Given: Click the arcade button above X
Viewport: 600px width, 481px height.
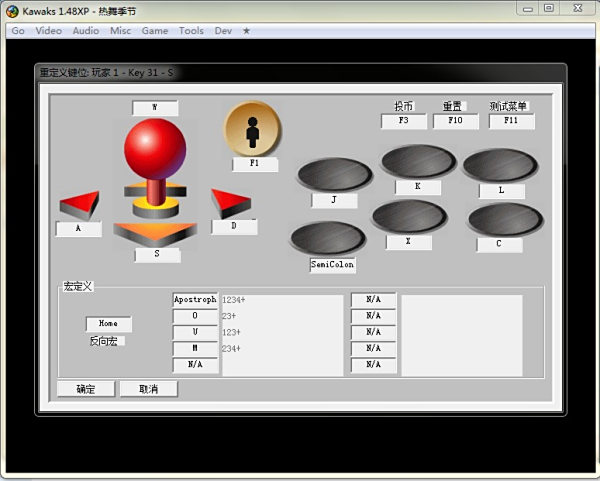Looking at the screenshot, I should [x=409, y=217].
